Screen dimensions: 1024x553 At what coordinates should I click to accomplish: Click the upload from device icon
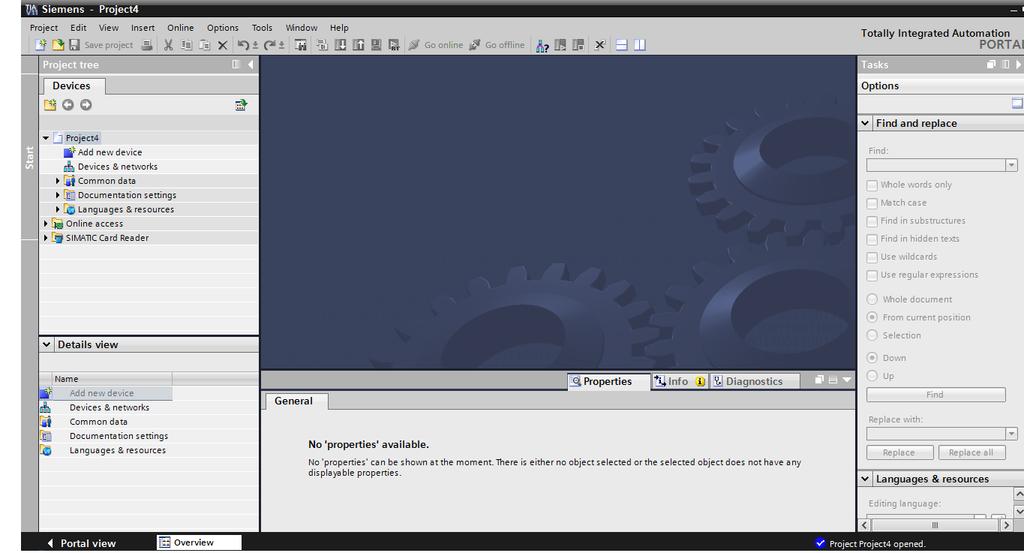tap(359, 45)
